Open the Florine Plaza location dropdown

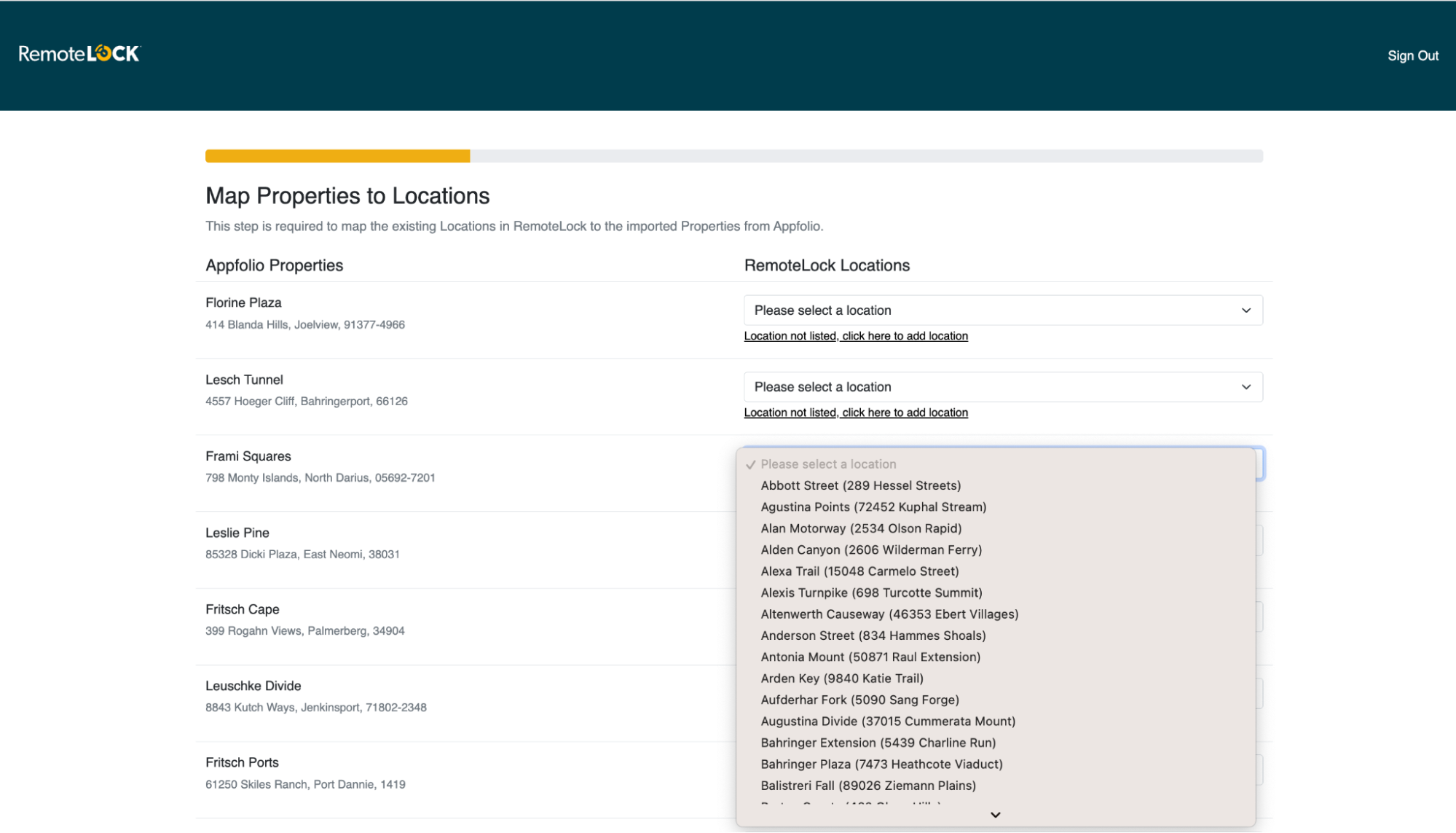(1002, 310)
